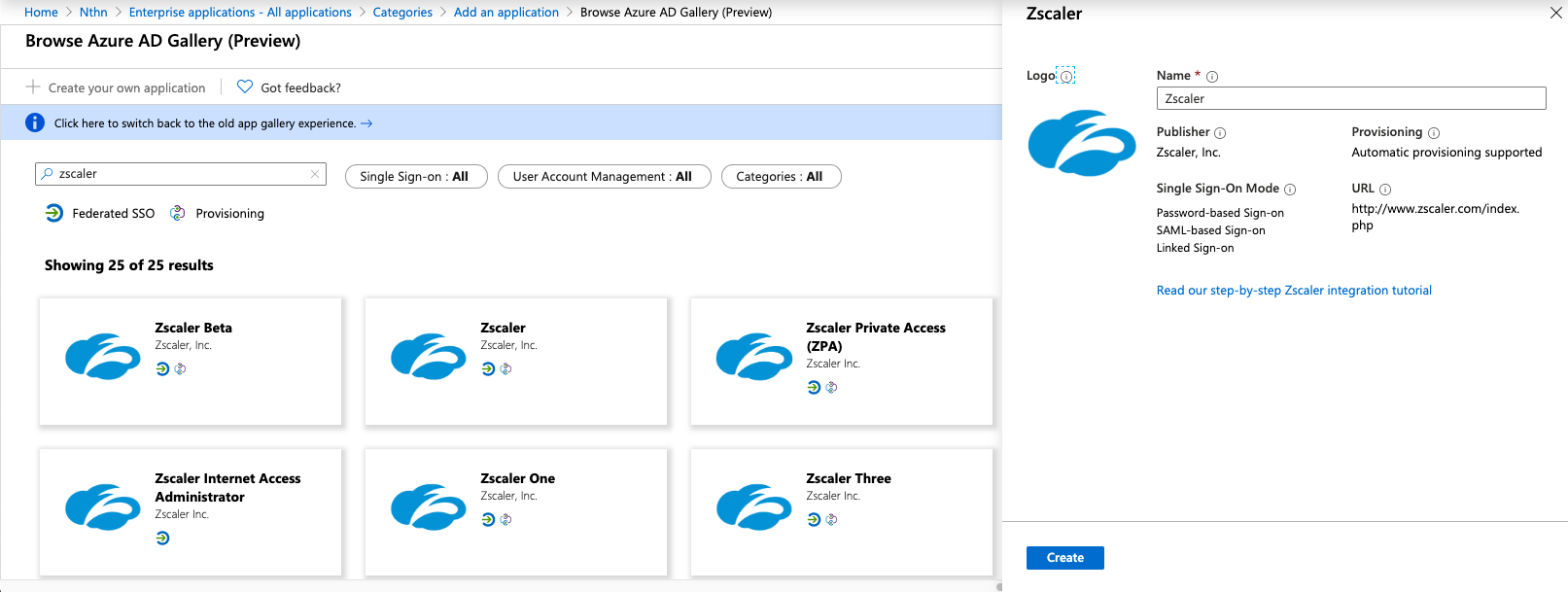Open the Zscaler integration tutorial link
Image resolution: width=1568 pixels, height=592 pixels.
pyautogui.click(x=1293, y=291)
